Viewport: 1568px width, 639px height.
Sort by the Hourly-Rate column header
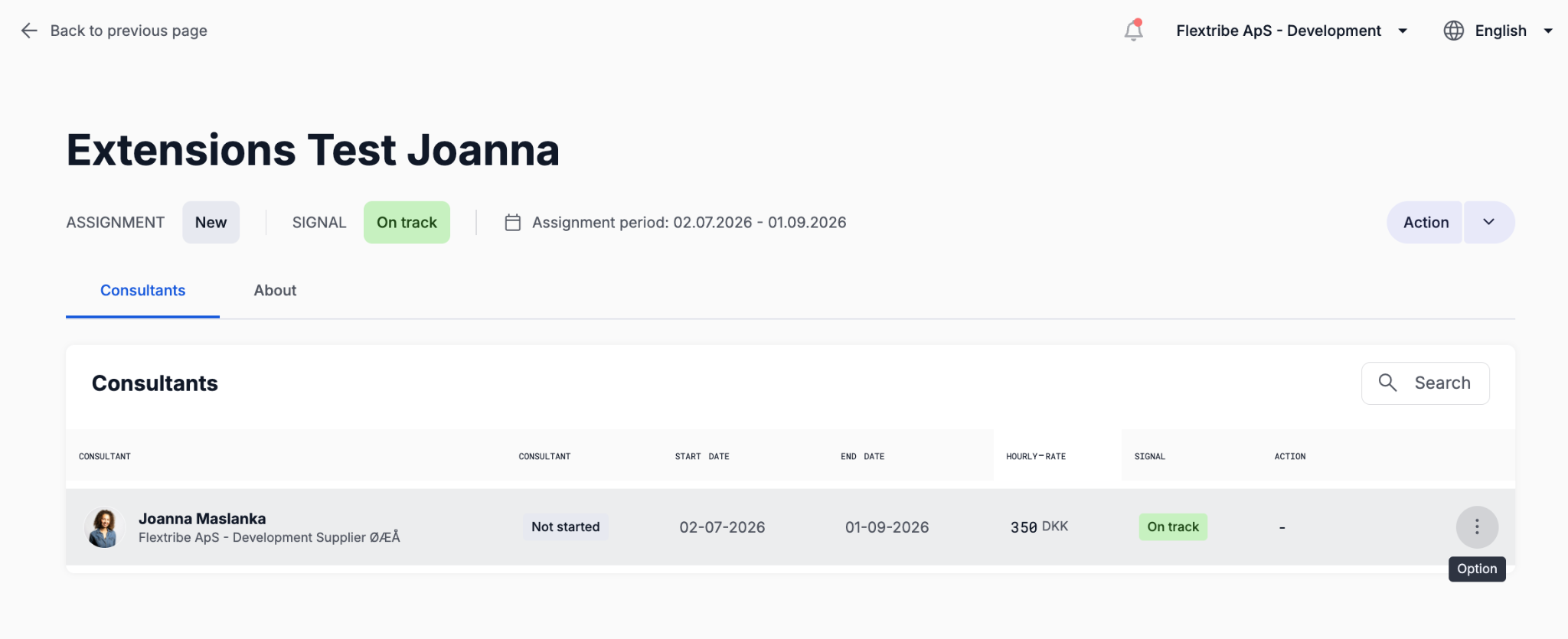(x=1035, y=456)
